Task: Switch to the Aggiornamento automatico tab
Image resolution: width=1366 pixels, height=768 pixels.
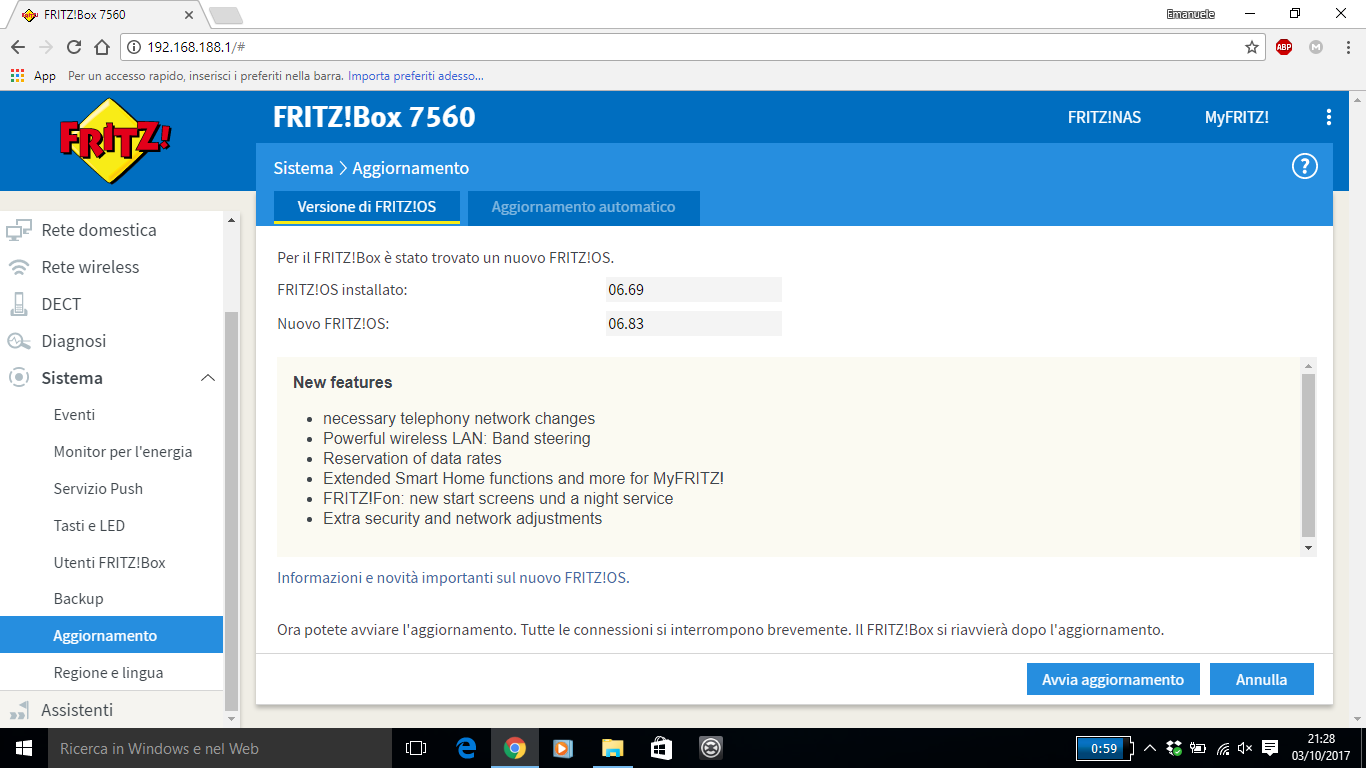Action: (x=584, y=207)
